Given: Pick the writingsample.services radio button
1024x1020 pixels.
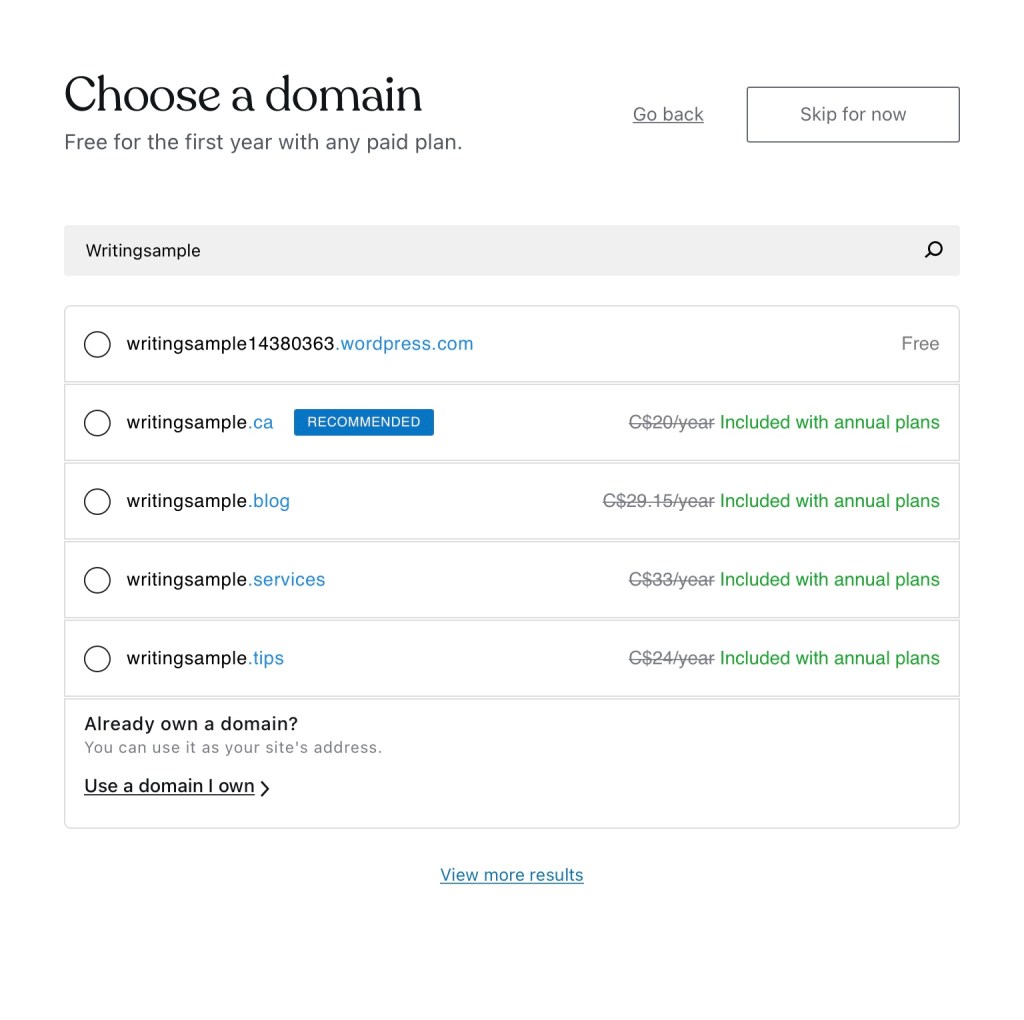Looking at the screenshot, I should click(x=97, y=580).
